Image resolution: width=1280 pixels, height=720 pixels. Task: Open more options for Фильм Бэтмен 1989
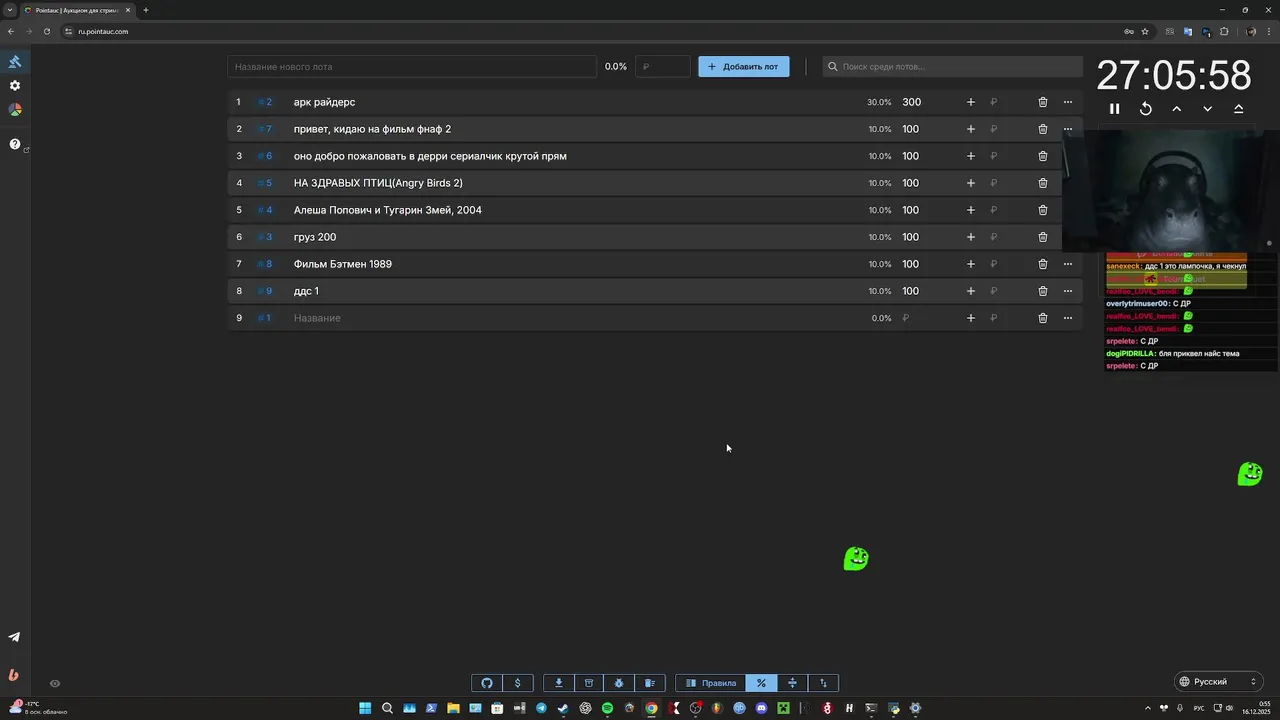click(x=1068, y=264)
